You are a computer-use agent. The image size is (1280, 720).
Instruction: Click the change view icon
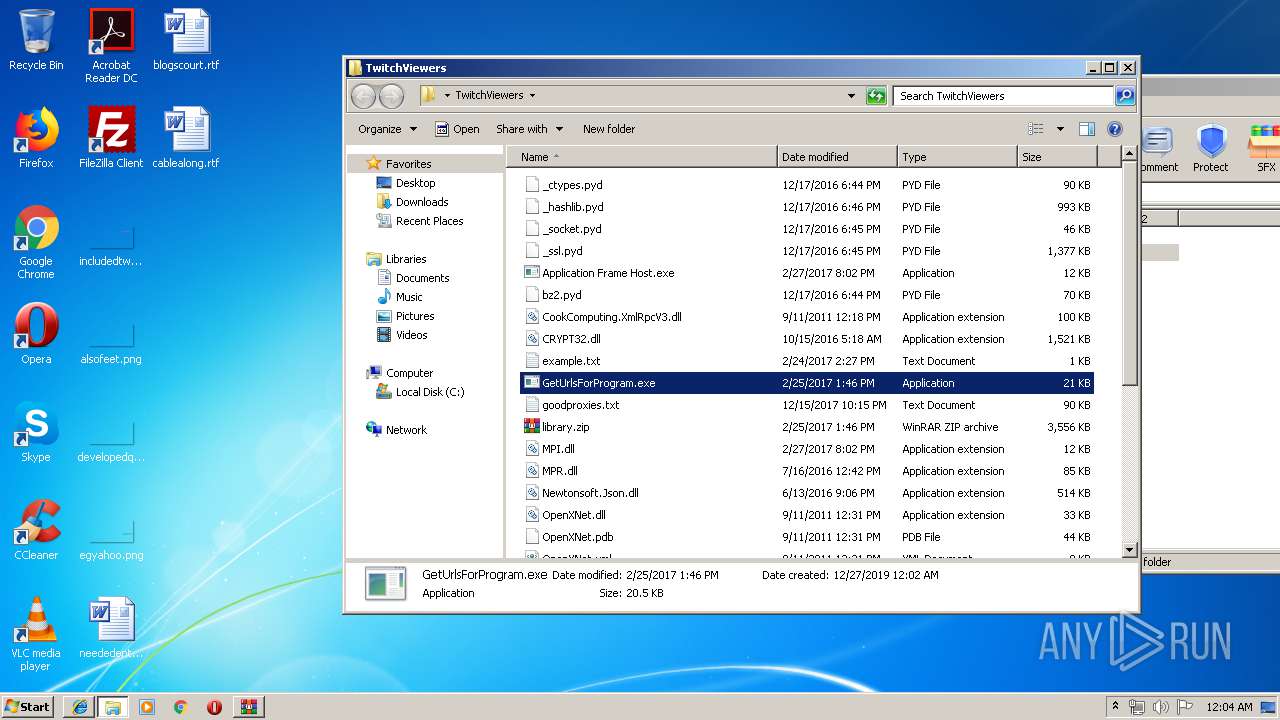coord(1036,129)
